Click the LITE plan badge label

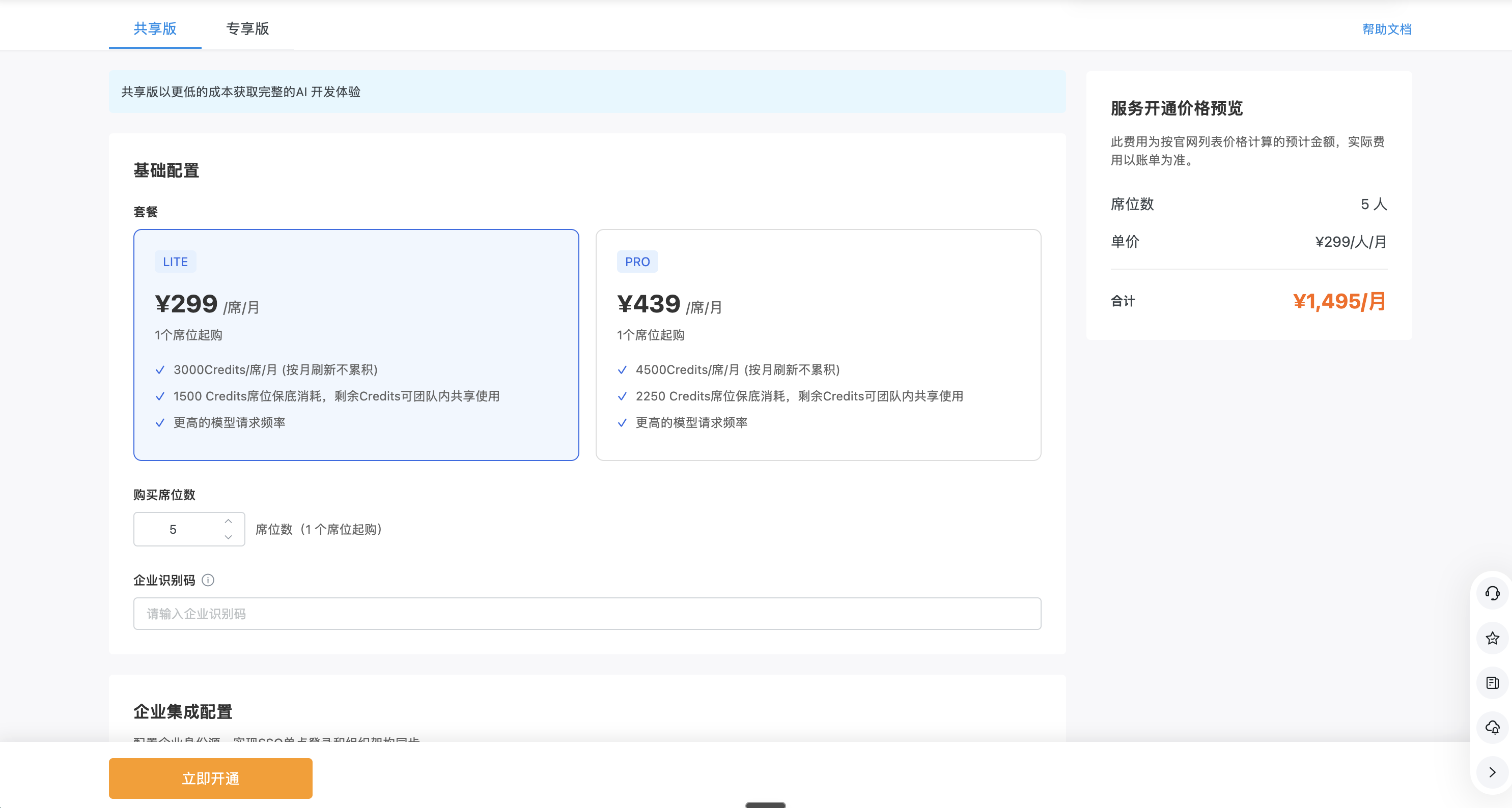click(x=176, y=262)
